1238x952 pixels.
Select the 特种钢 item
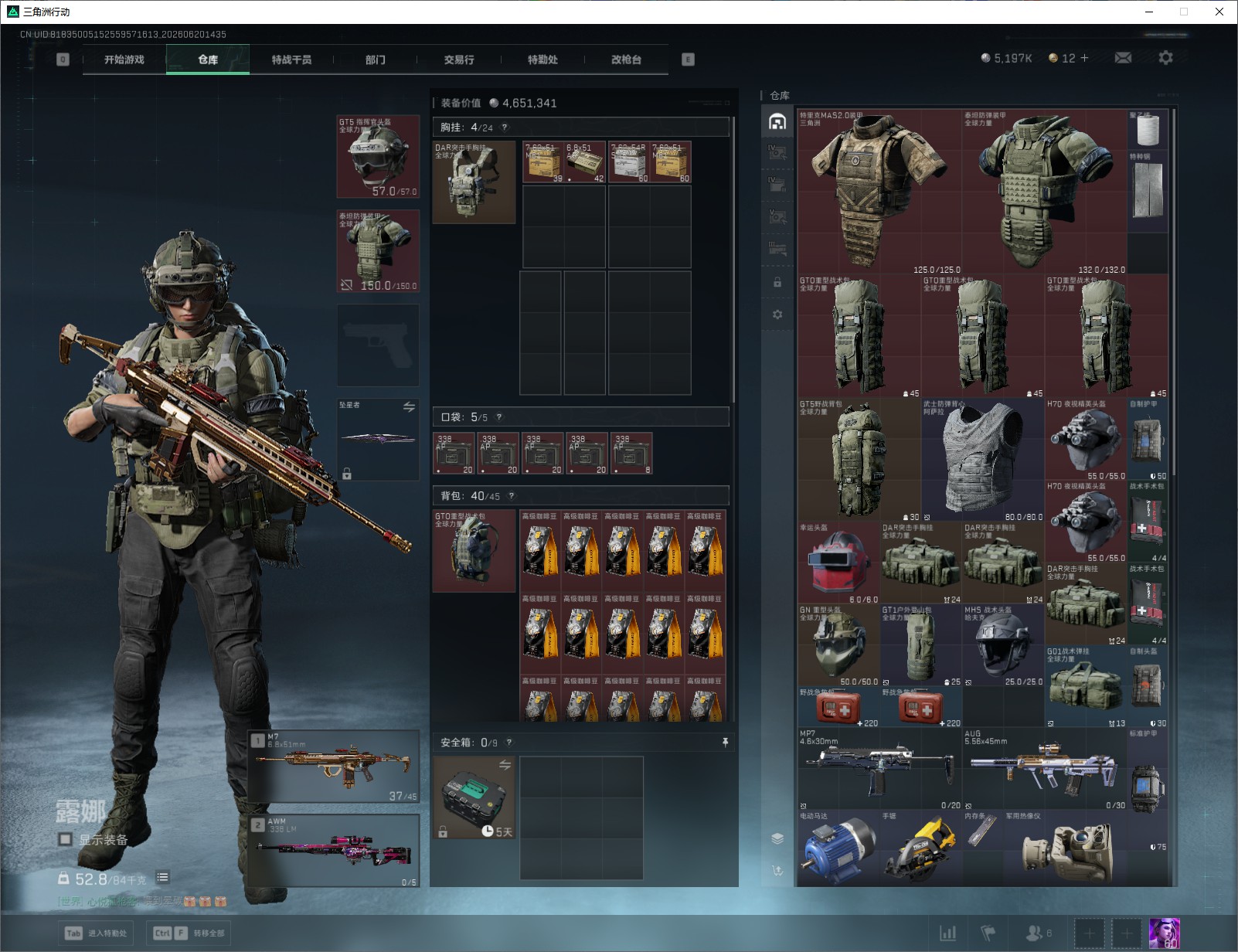[x=1148, y=192]
